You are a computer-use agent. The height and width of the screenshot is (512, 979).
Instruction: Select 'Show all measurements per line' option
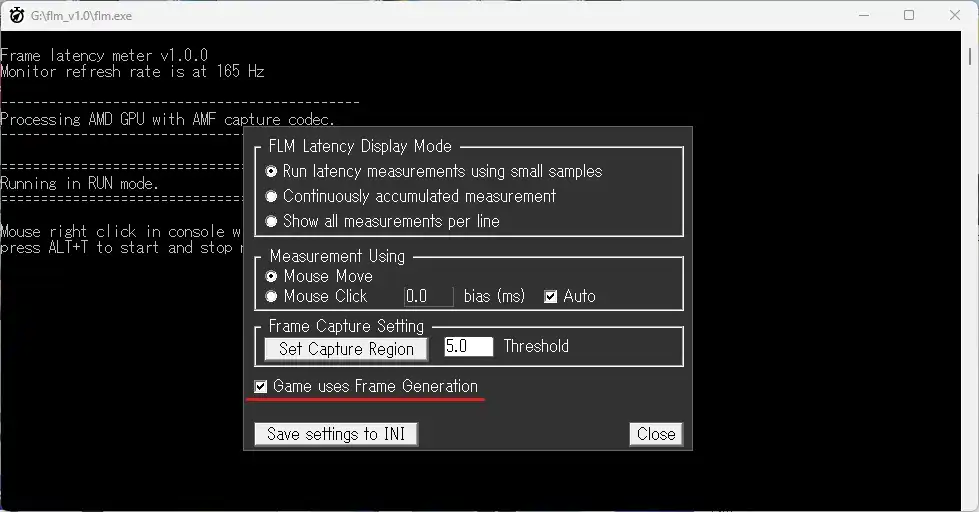271,222
